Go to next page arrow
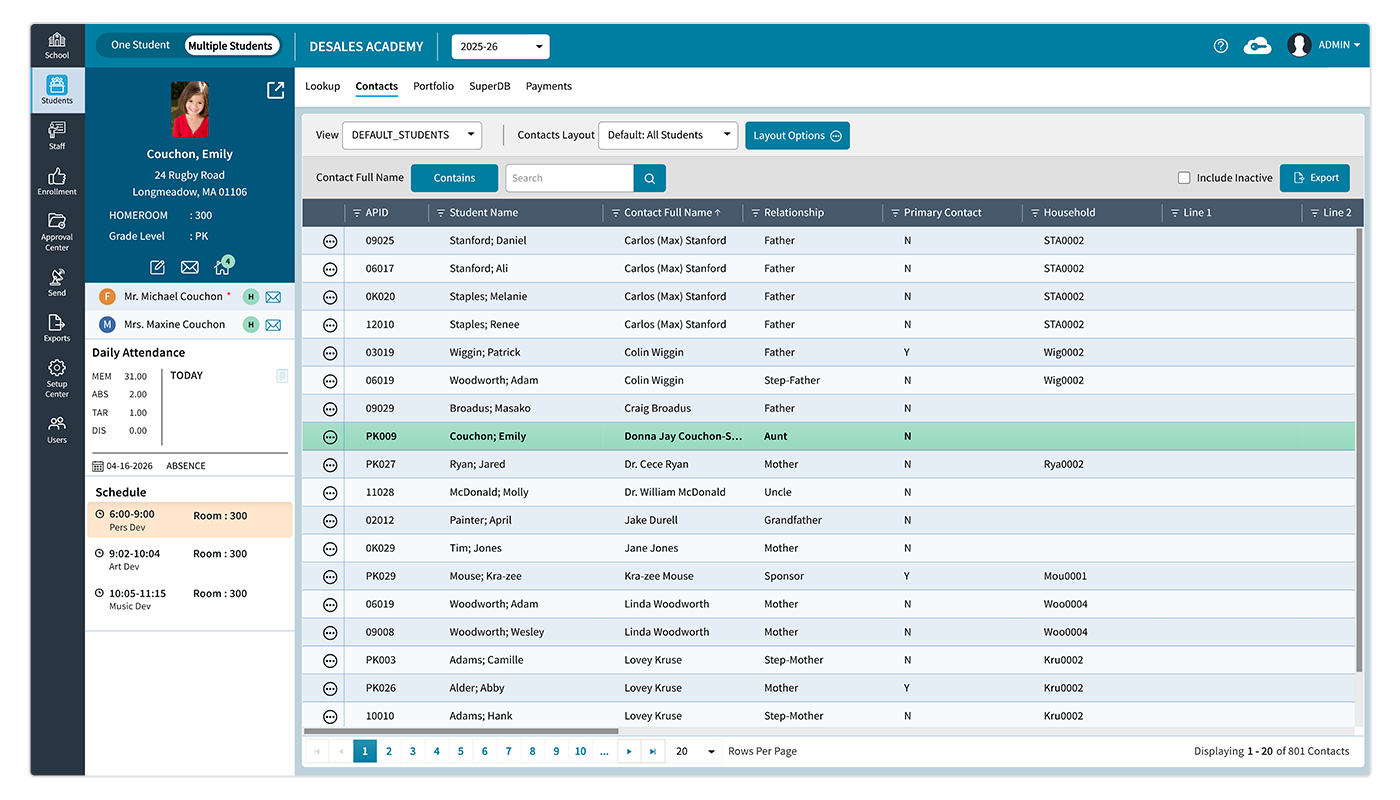 (629, 752)
